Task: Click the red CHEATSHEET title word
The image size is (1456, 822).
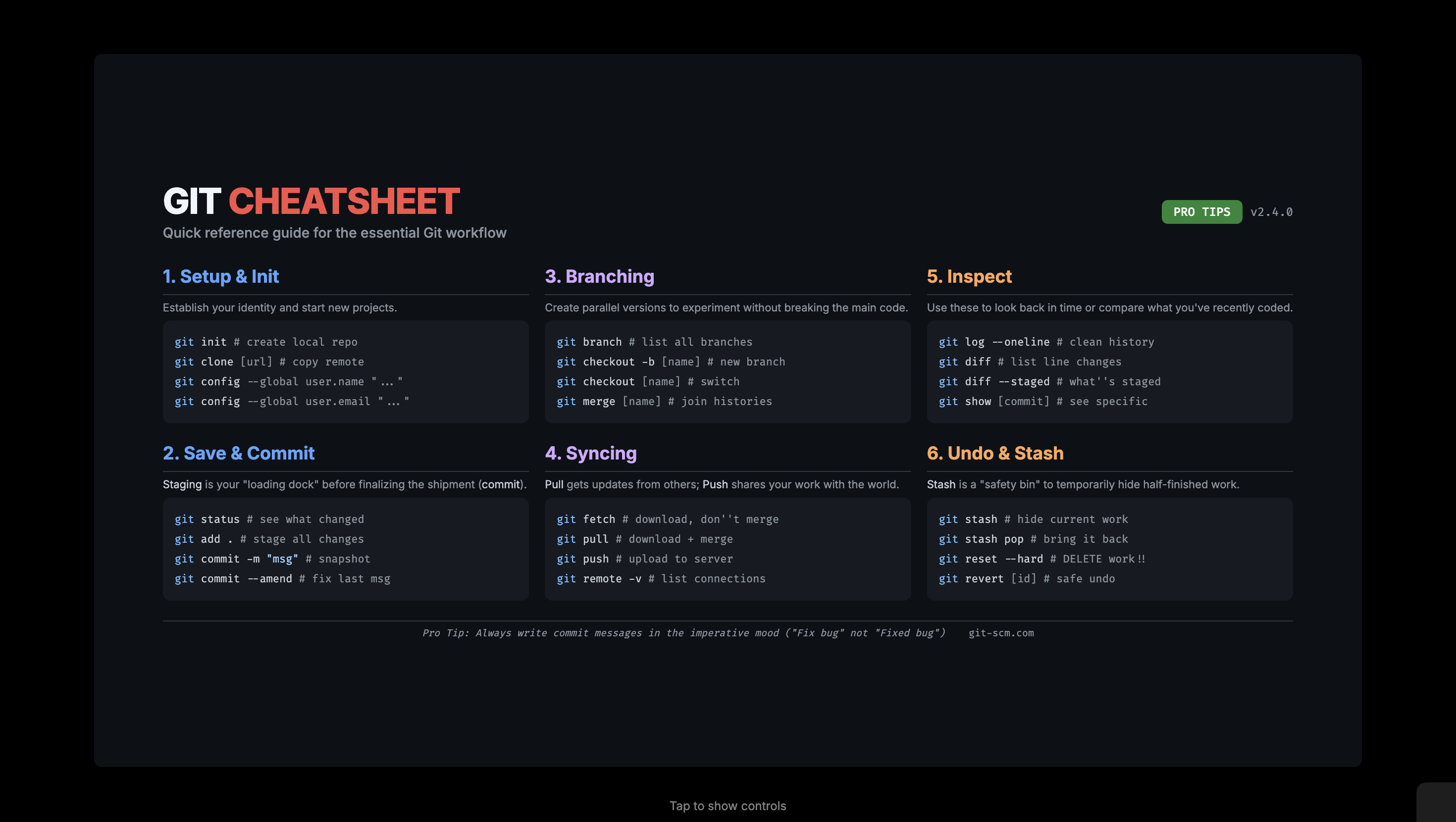Action: pos(344,201)
